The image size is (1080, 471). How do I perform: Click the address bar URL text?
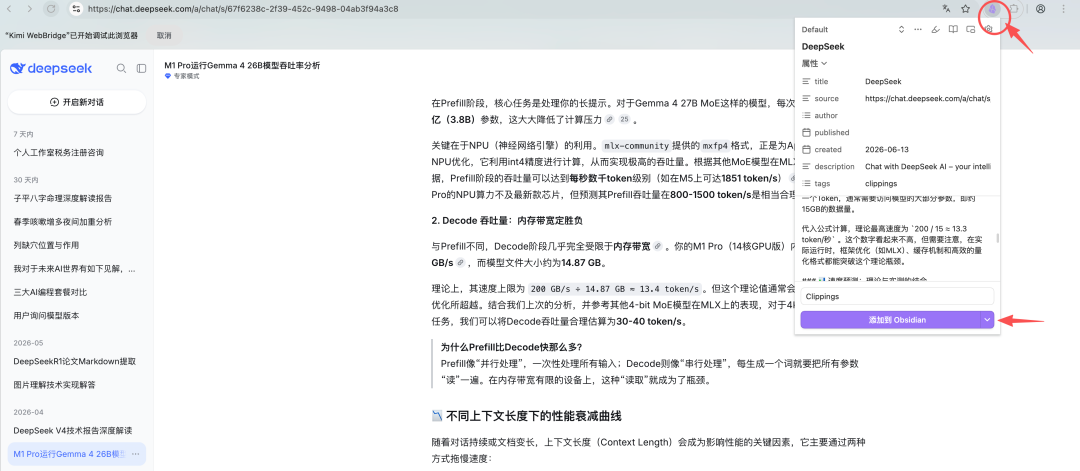click(243, 9)
